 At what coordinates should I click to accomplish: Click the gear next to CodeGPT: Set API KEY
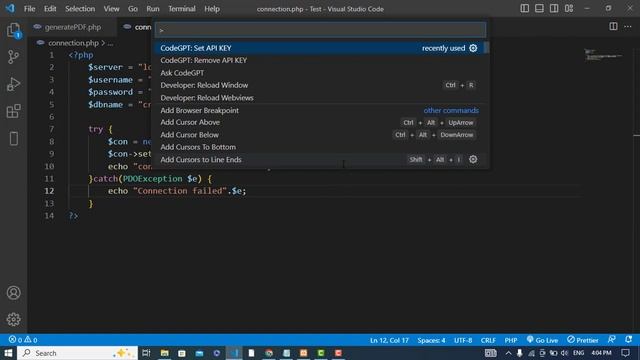click(473, 48)
